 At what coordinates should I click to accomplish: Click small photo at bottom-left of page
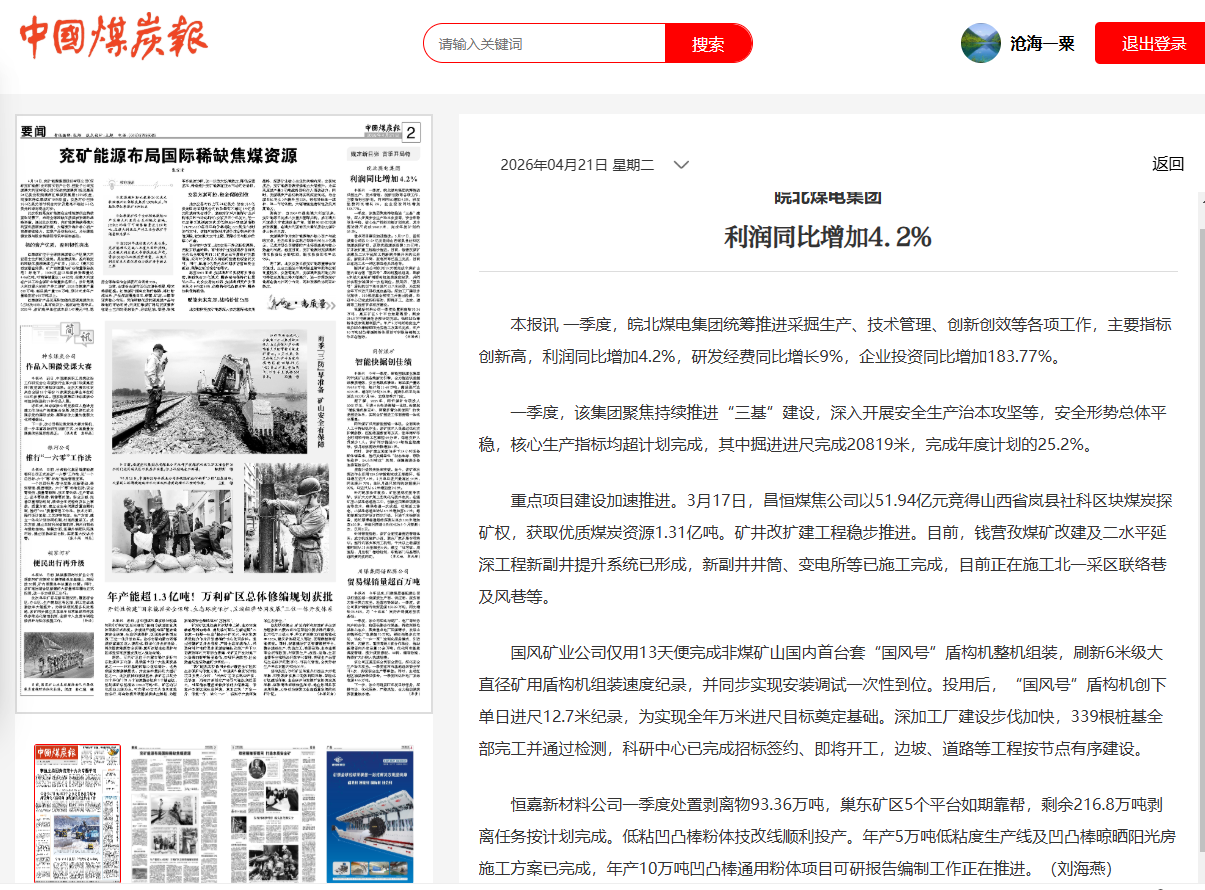[60, 653]
